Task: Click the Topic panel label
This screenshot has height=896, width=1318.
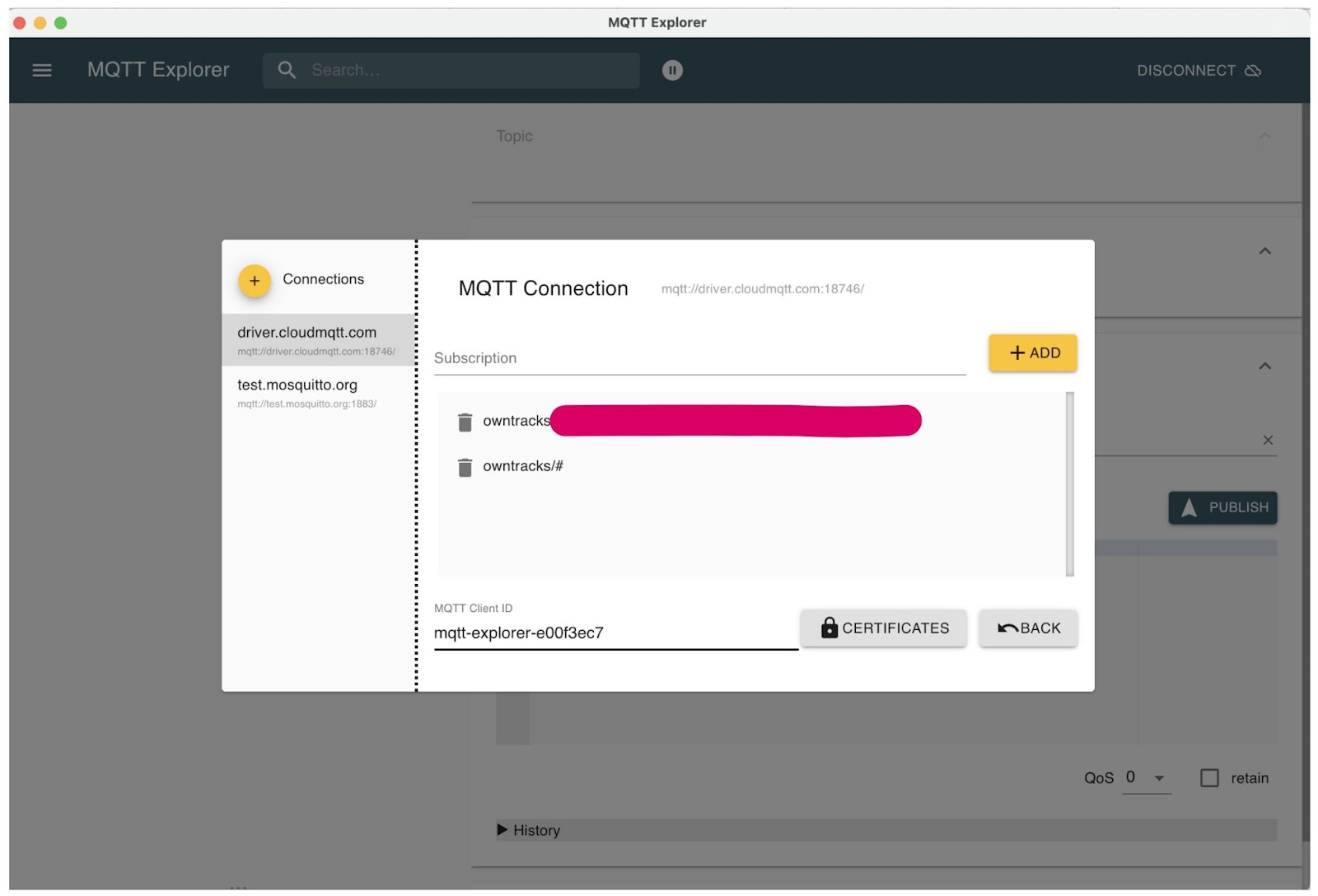Action: [x=514, y=136]
